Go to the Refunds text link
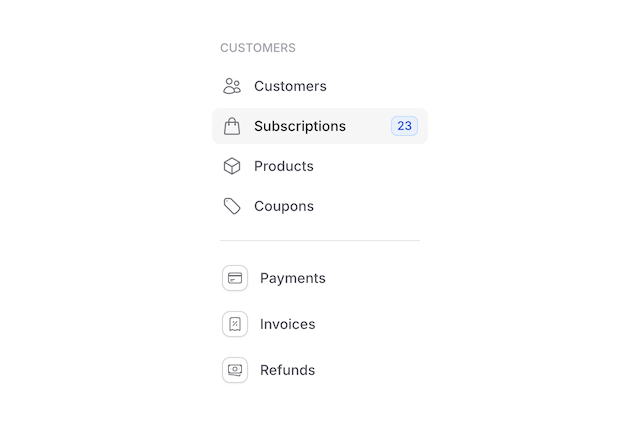 tap(288, 370)
